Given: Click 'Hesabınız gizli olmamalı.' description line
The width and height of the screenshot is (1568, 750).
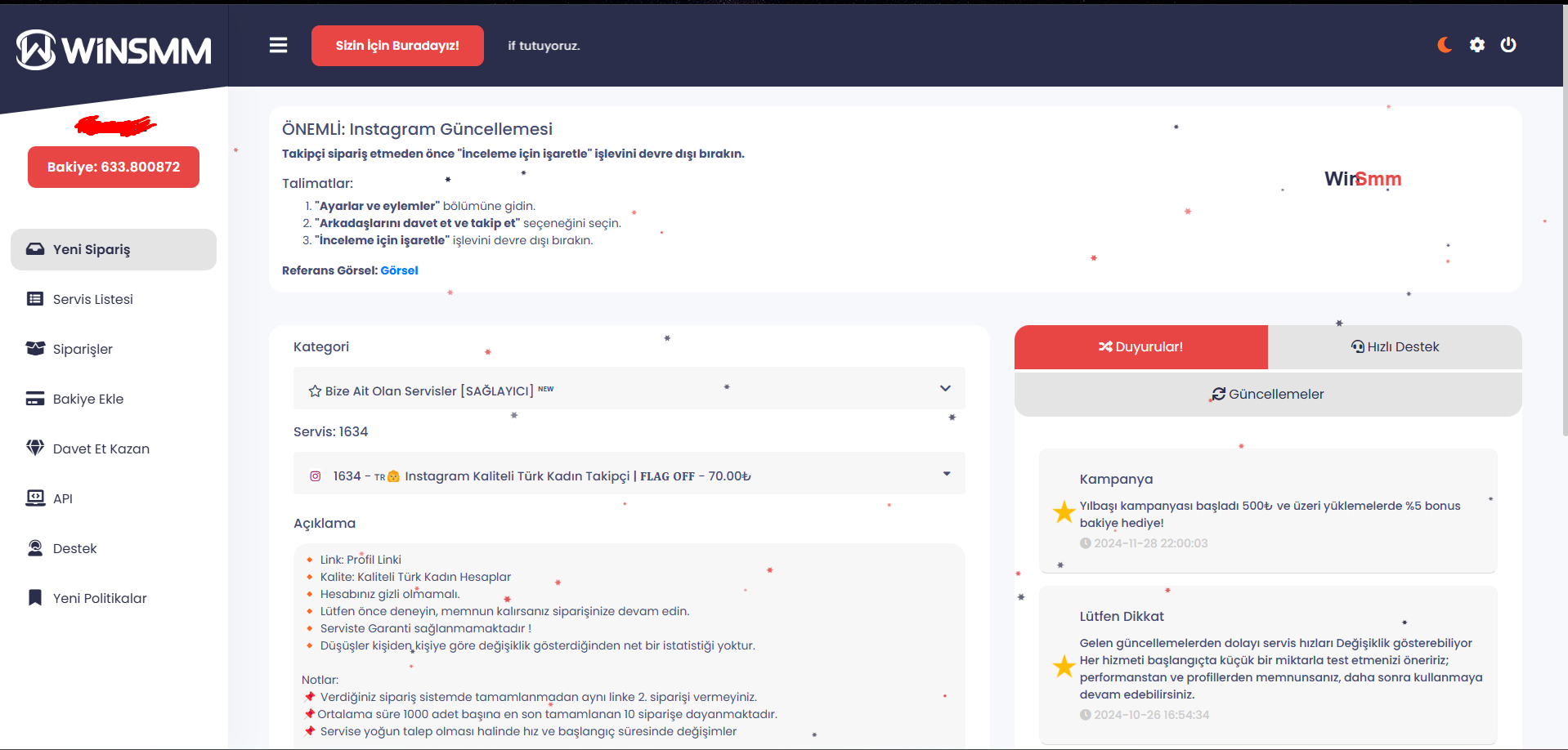Looking at the screenshot, I should click(390, 594).
